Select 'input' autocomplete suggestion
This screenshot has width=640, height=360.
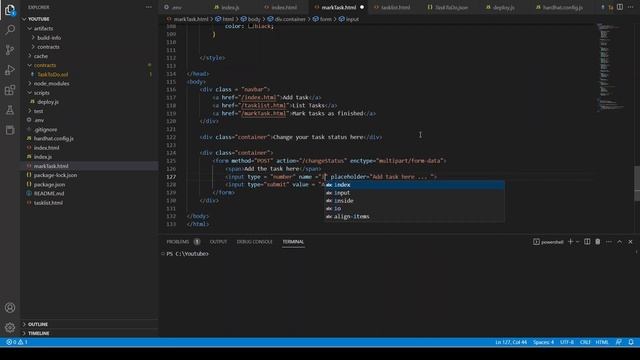coord(414,193)
